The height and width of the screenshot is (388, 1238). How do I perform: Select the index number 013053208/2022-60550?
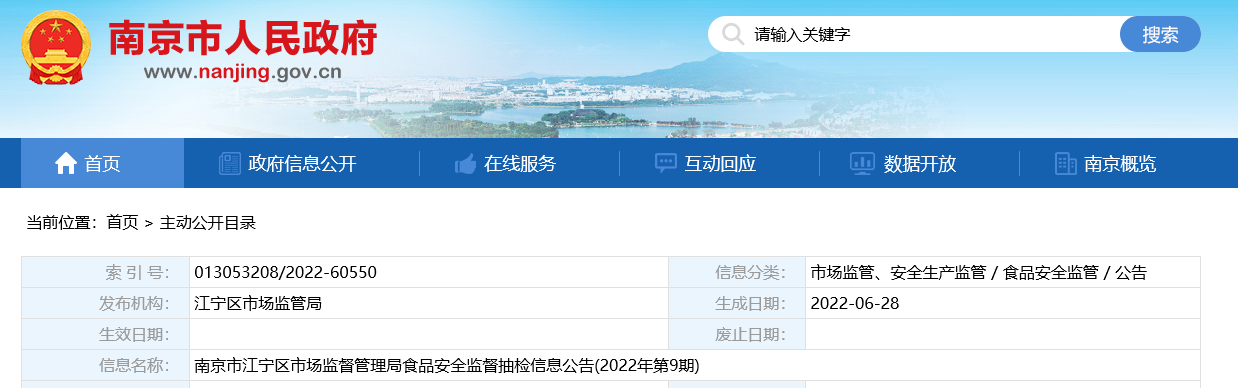(x=285, y=272)
